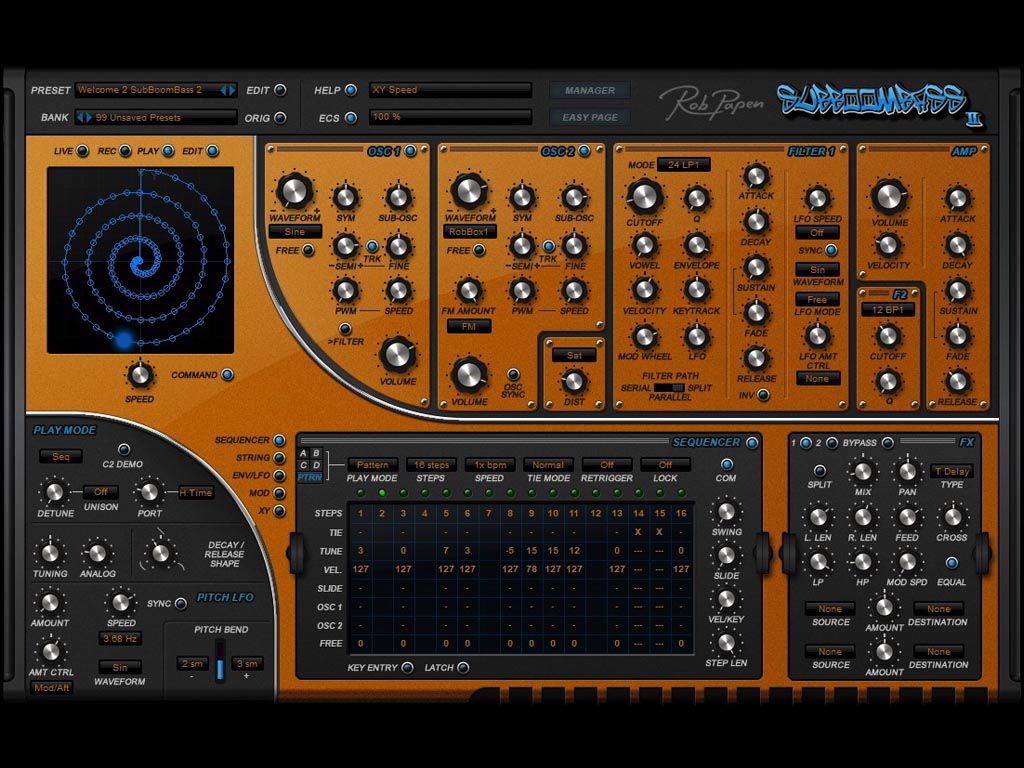Open the Filter 1 MODE dropdown showing 24 LP1
The height and width of the screenshot is (768, 1024).
point(683,165)
